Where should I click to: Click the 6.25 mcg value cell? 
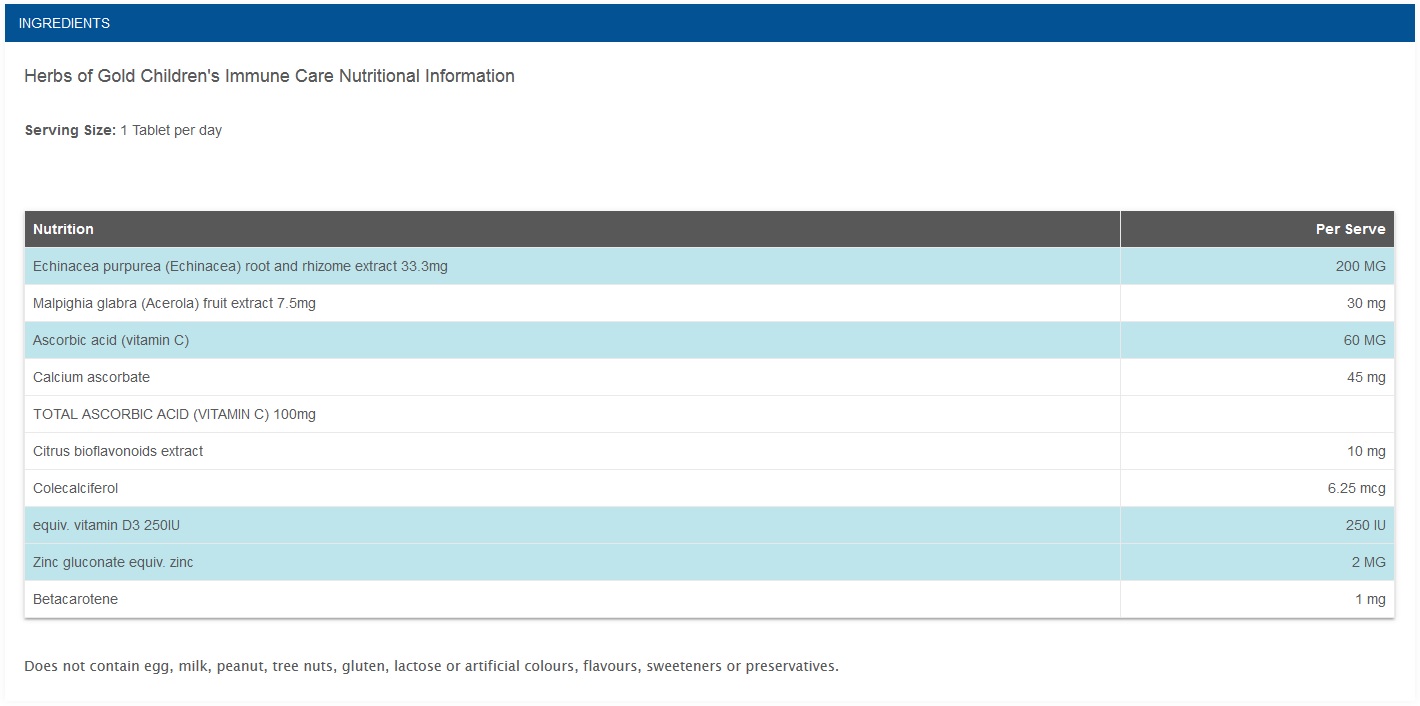click(1257, 488)
